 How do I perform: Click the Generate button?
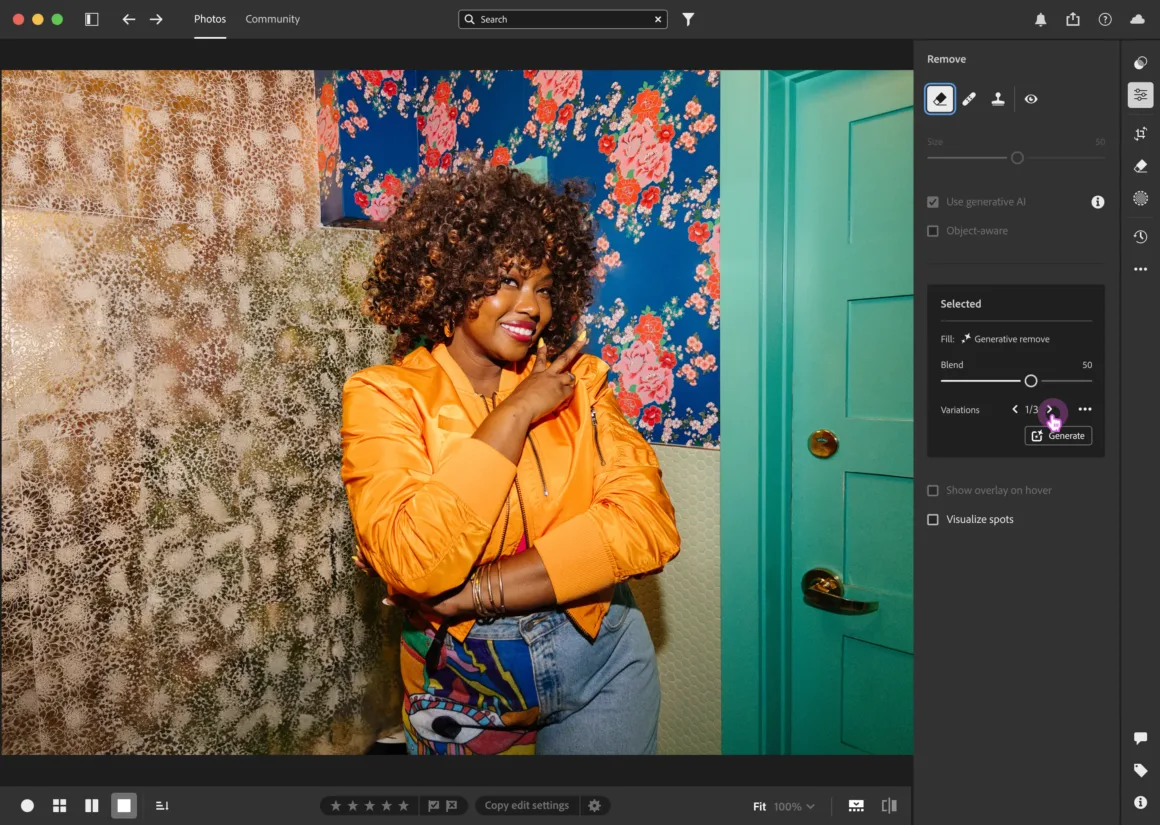(1058, 436)
